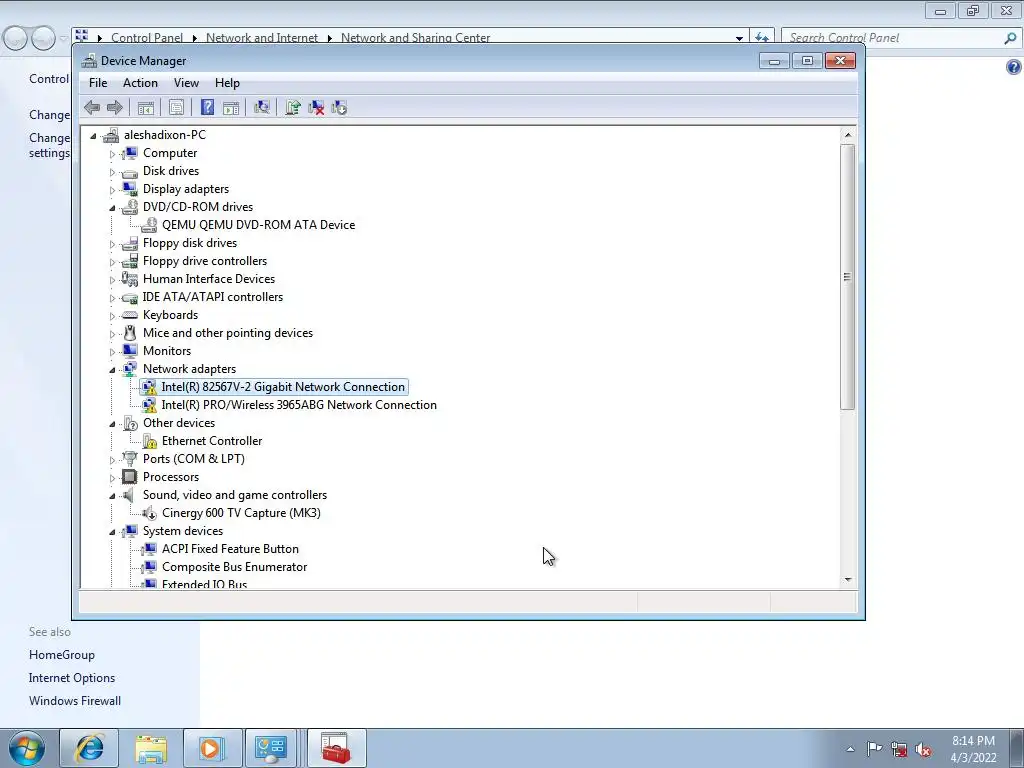Select Intel(R) 82567V-2 Gigabit Network Connection
Viewport: 1024px width, 768px height.
(x=283, y=387)
